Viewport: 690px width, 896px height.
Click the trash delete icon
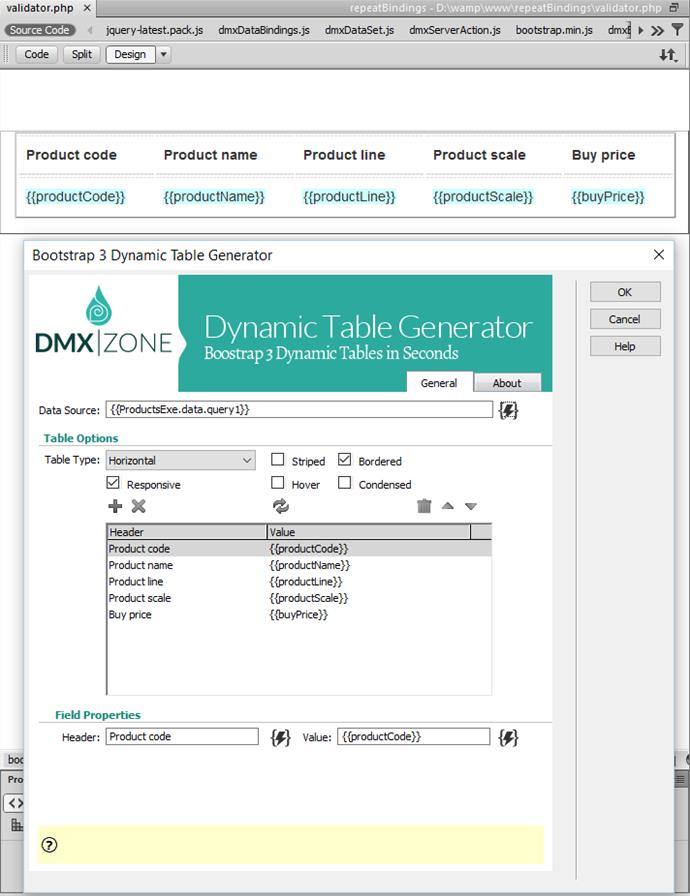pos(424,506)
